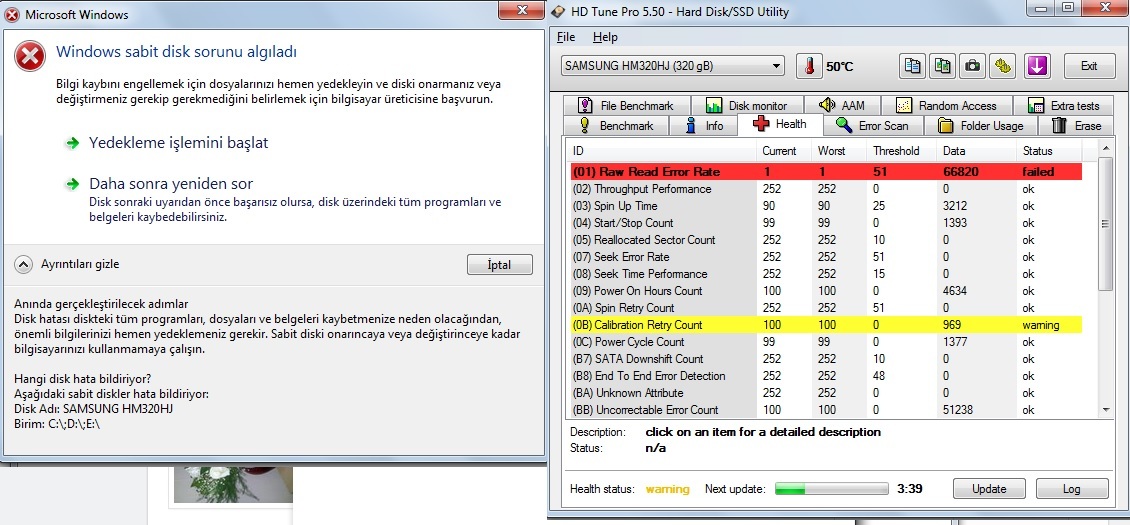Select the Seek Time Performance row
The image size is (1130, 525).
(x=826, y=274)
